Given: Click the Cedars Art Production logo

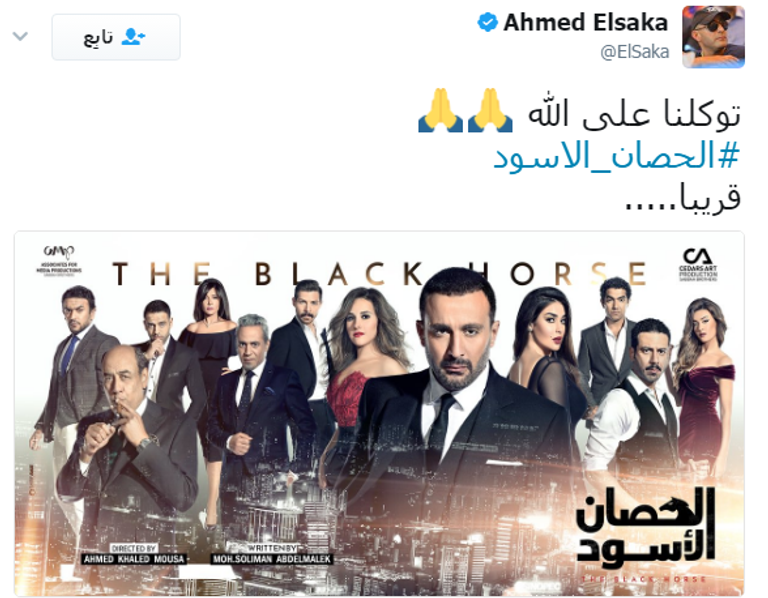Looking at the screenshot, I should click(x=698, y=264).
